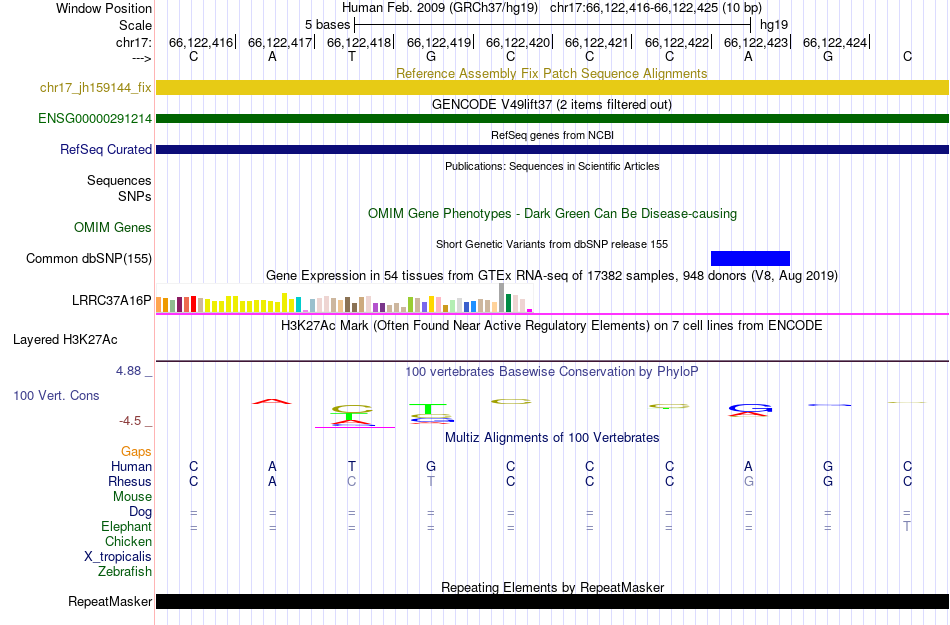
Task: Click the Dog species row label
Action: (140, 512)
